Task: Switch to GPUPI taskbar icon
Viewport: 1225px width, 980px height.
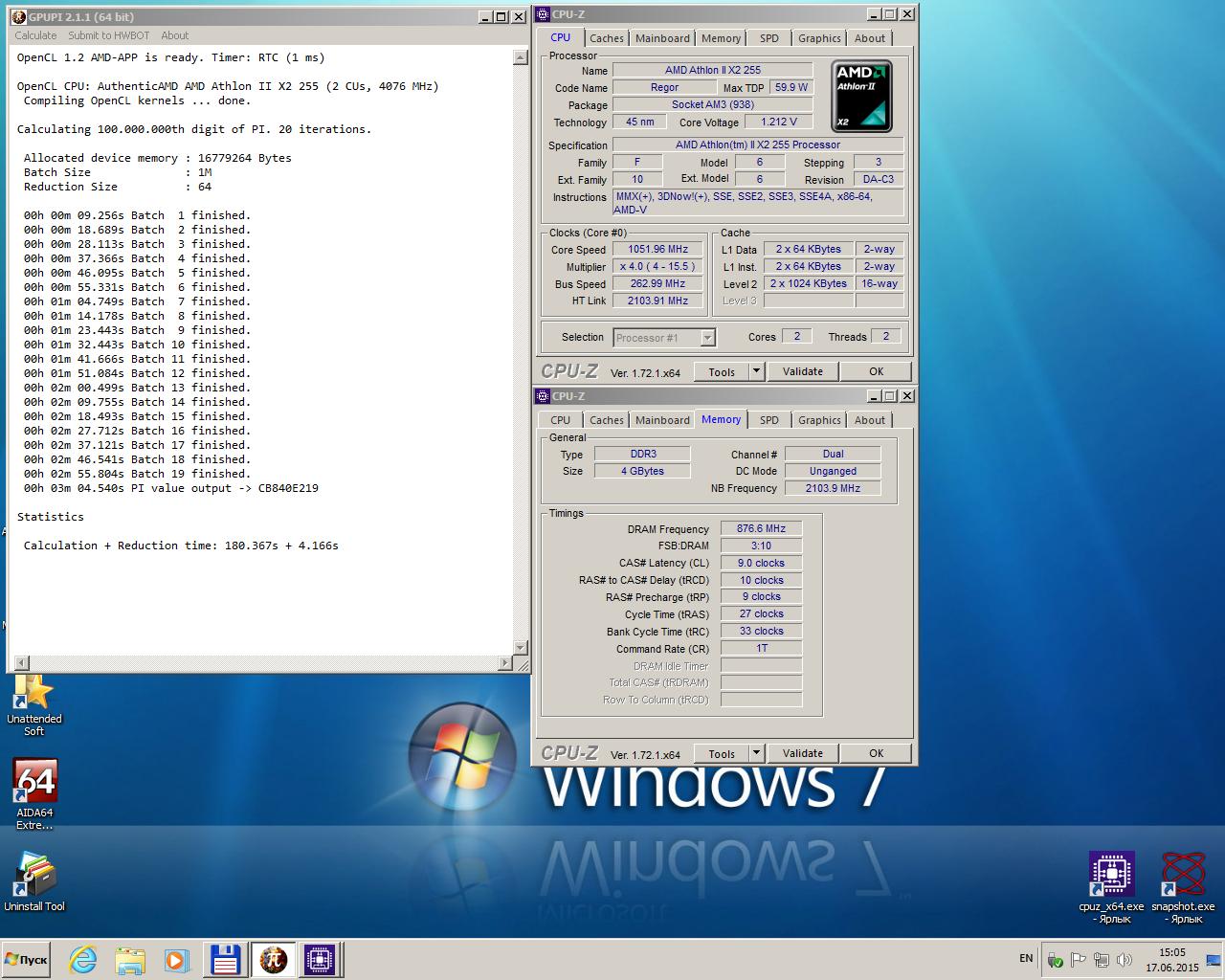Action: (x=273, y=959)
